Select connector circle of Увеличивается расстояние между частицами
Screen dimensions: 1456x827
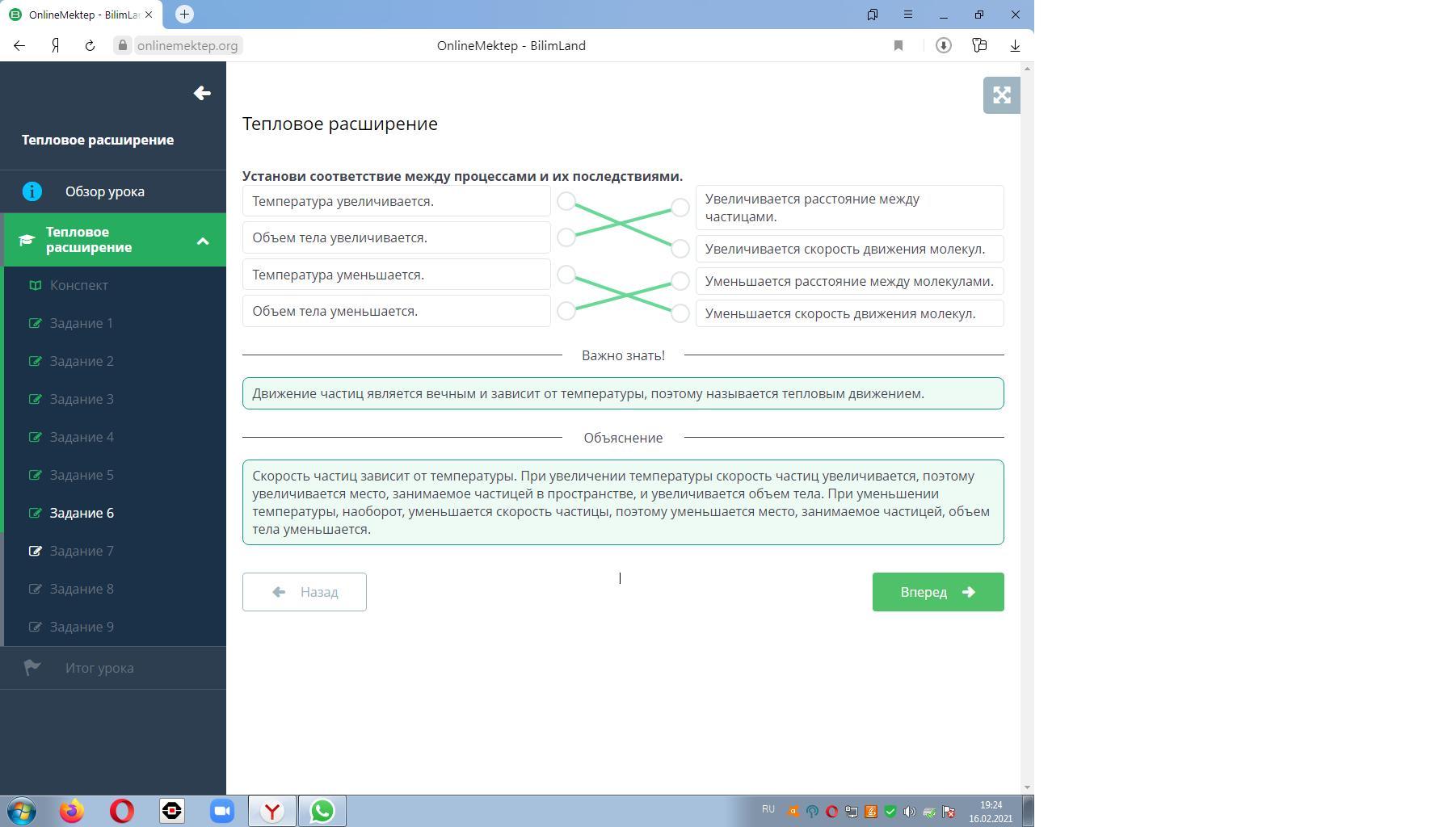(680, 208)
